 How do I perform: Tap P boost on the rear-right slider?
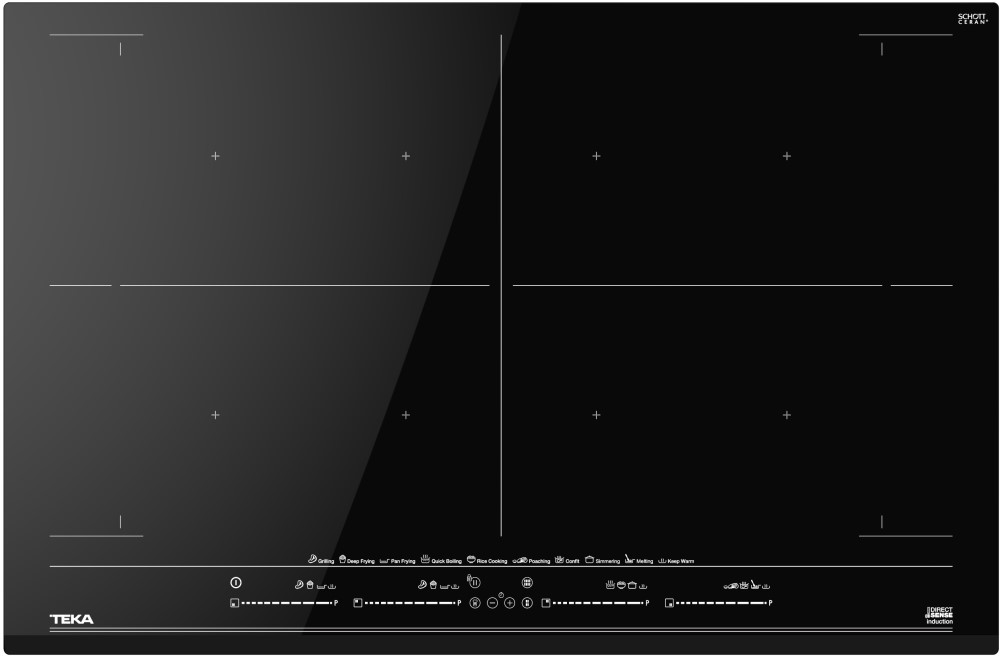tap(647, 603)
